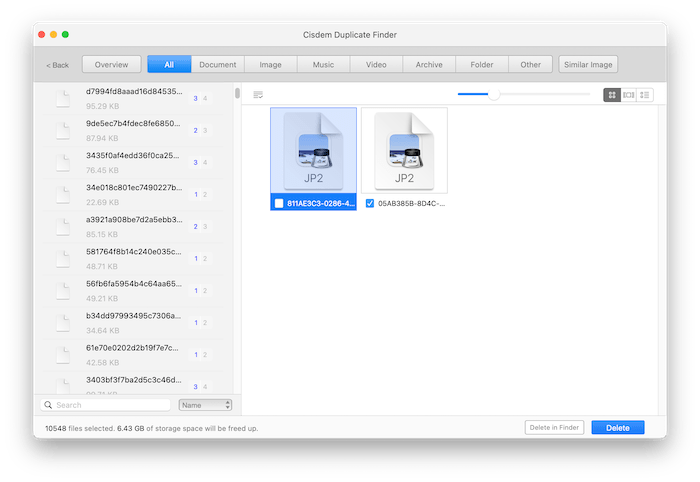Click the Overview button
This screenshot has height=482, width=700.
111,65
